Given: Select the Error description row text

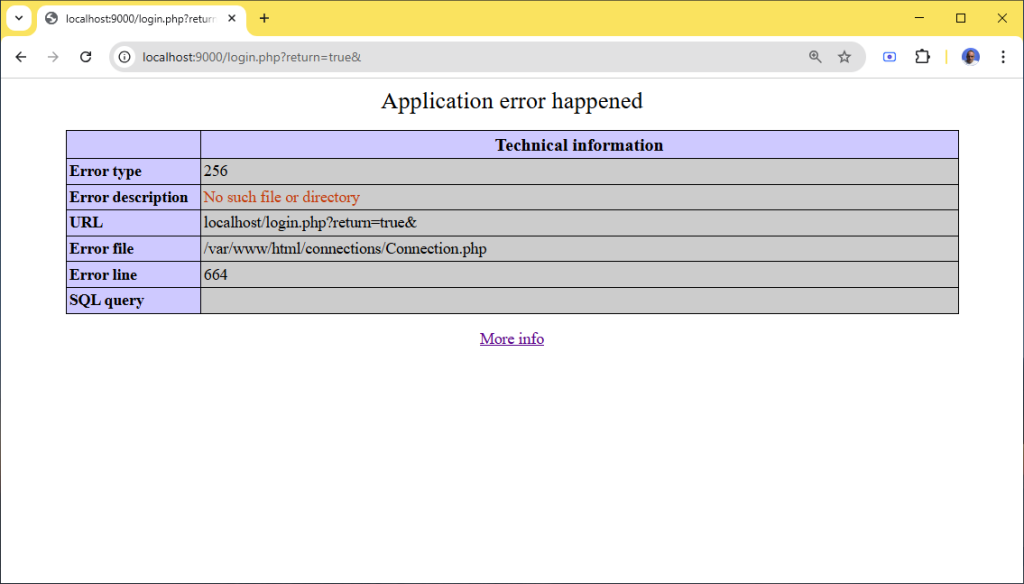Looking at the screenshot, I should (281, 197).
